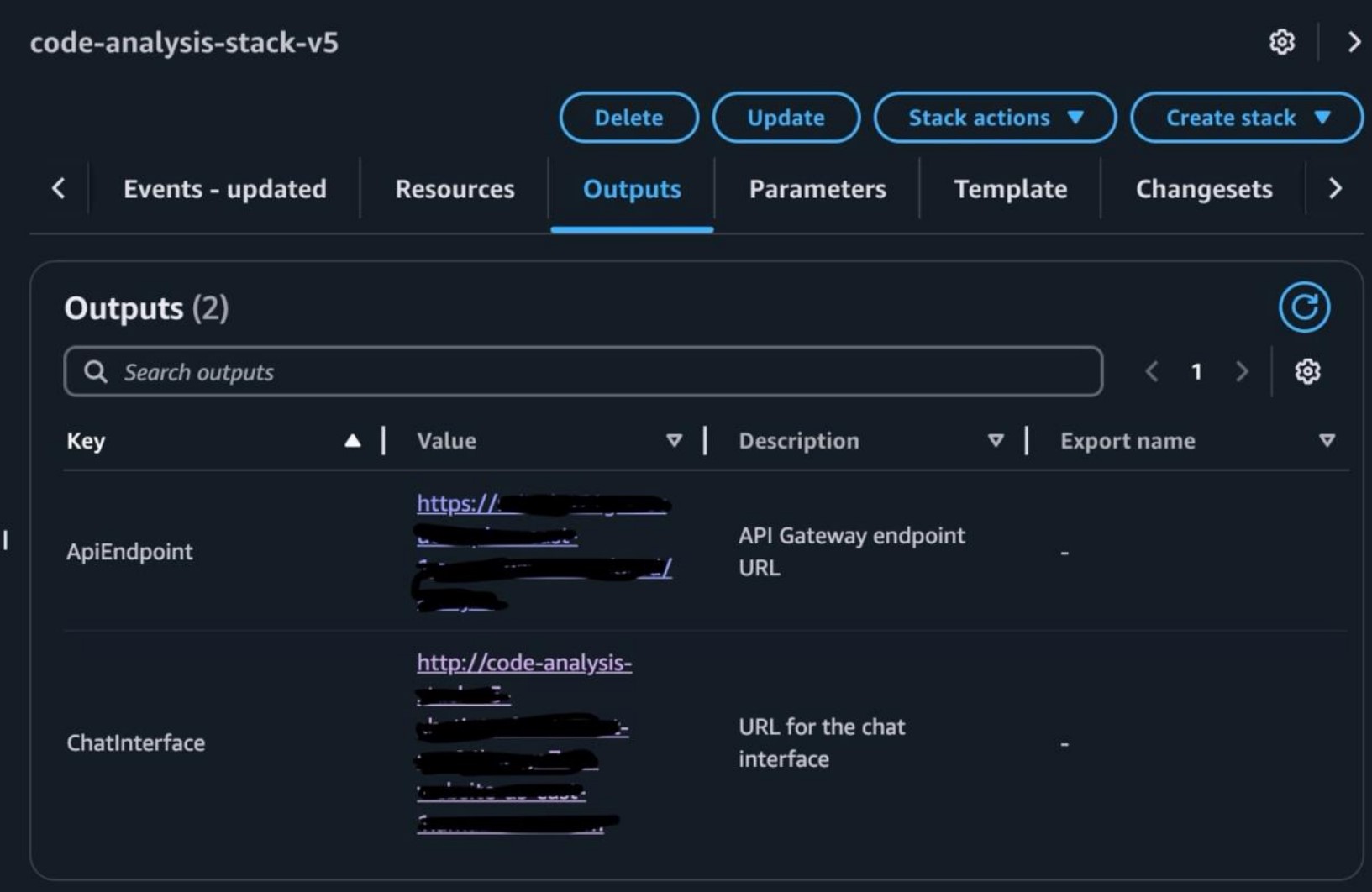
Task: Open the ChatInterface URL link
Action: pos(525,663)
